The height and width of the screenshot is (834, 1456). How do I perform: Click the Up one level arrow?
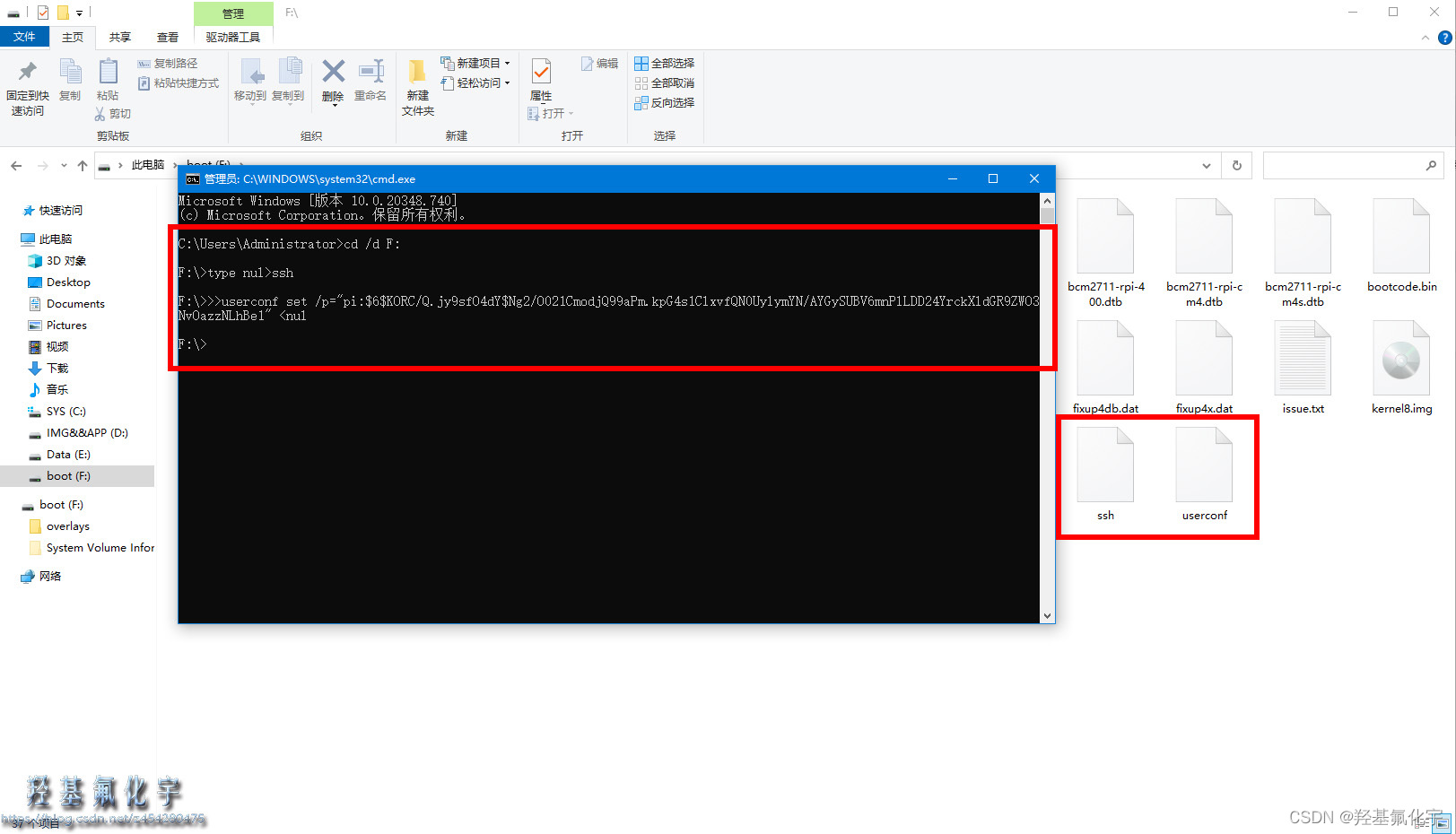pos(83,166)
